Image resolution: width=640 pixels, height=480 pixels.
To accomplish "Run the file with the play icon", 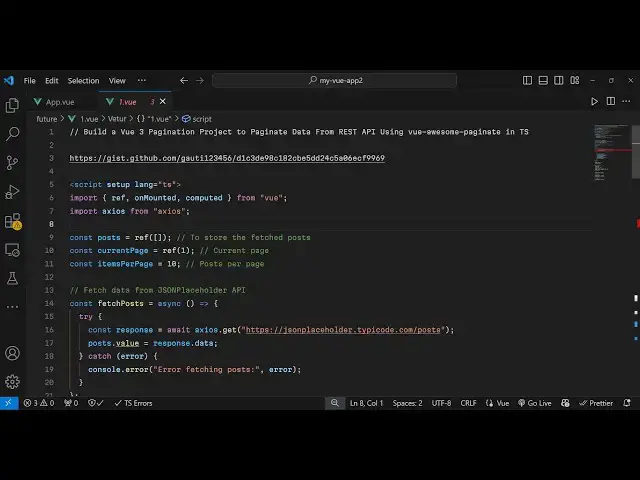I will click(x=594, y=101).
